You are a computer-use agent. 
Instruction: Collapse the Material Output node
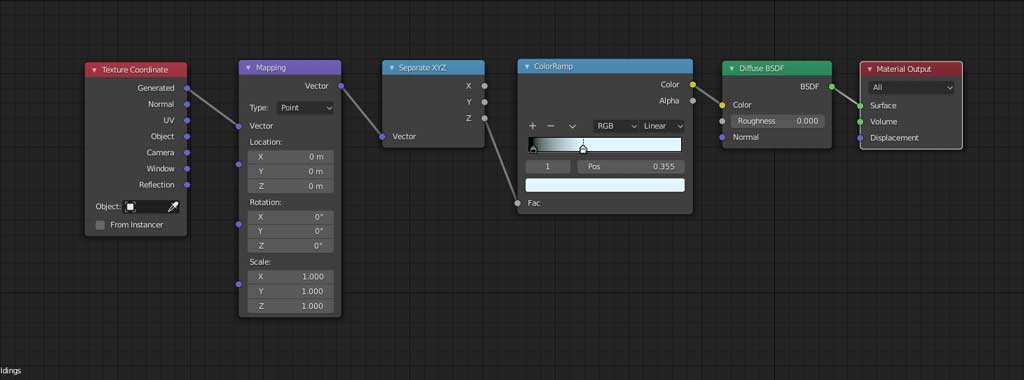(869, 69)
